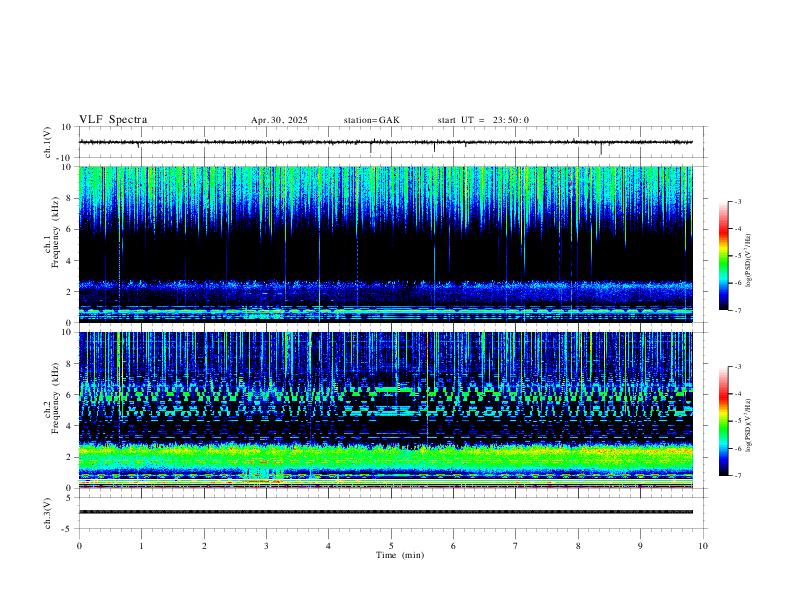Screen dimensions: 792x612
Task: Click the ch.1 spectrogram panel
Action: click(385, 244)
